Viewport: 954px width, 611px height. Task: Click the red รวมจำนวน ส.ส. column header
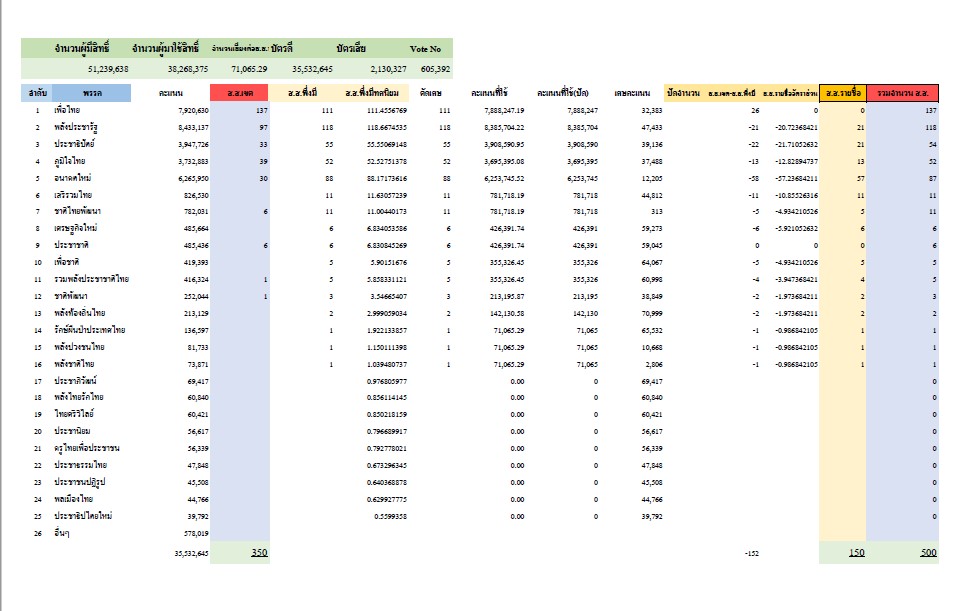point(902,93)
